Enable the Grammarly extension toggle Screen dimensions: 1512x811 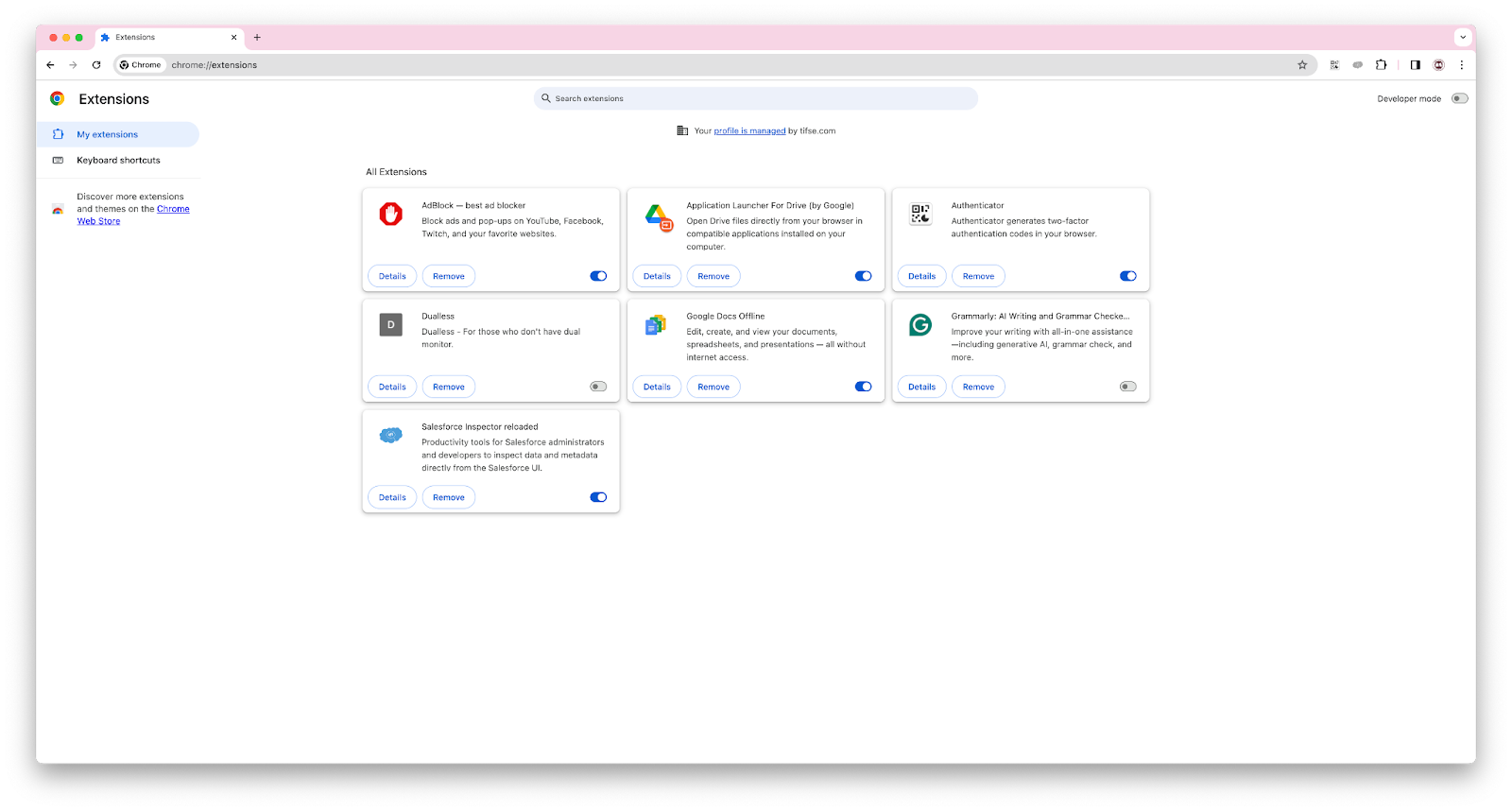pyautogui.click(x=1127, y=387)
